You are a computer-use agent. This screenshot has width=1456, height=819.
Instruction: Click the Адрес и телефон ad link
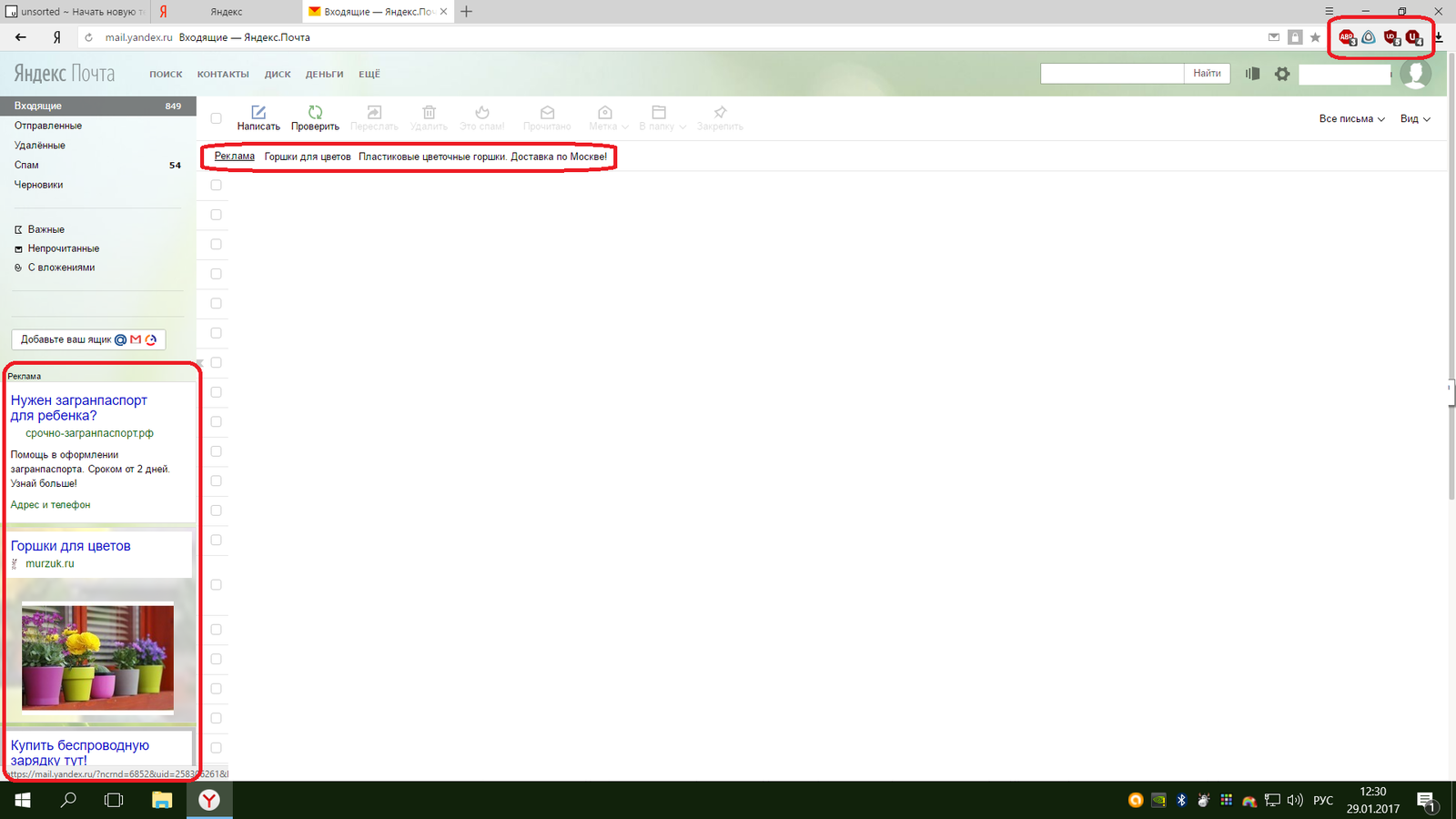[x=50, y=505]
